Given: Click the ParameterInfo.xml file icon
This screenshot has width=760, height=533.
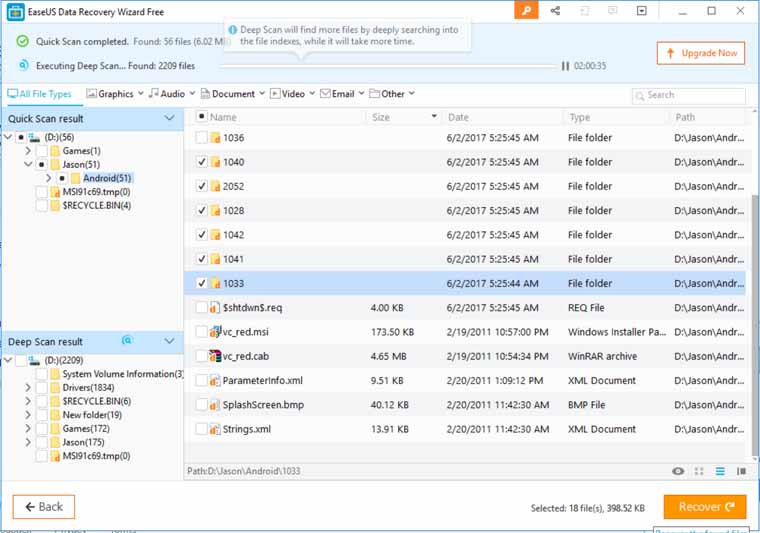Looking at the screenshot, I should pyautogui.click(x=215, y=380).
